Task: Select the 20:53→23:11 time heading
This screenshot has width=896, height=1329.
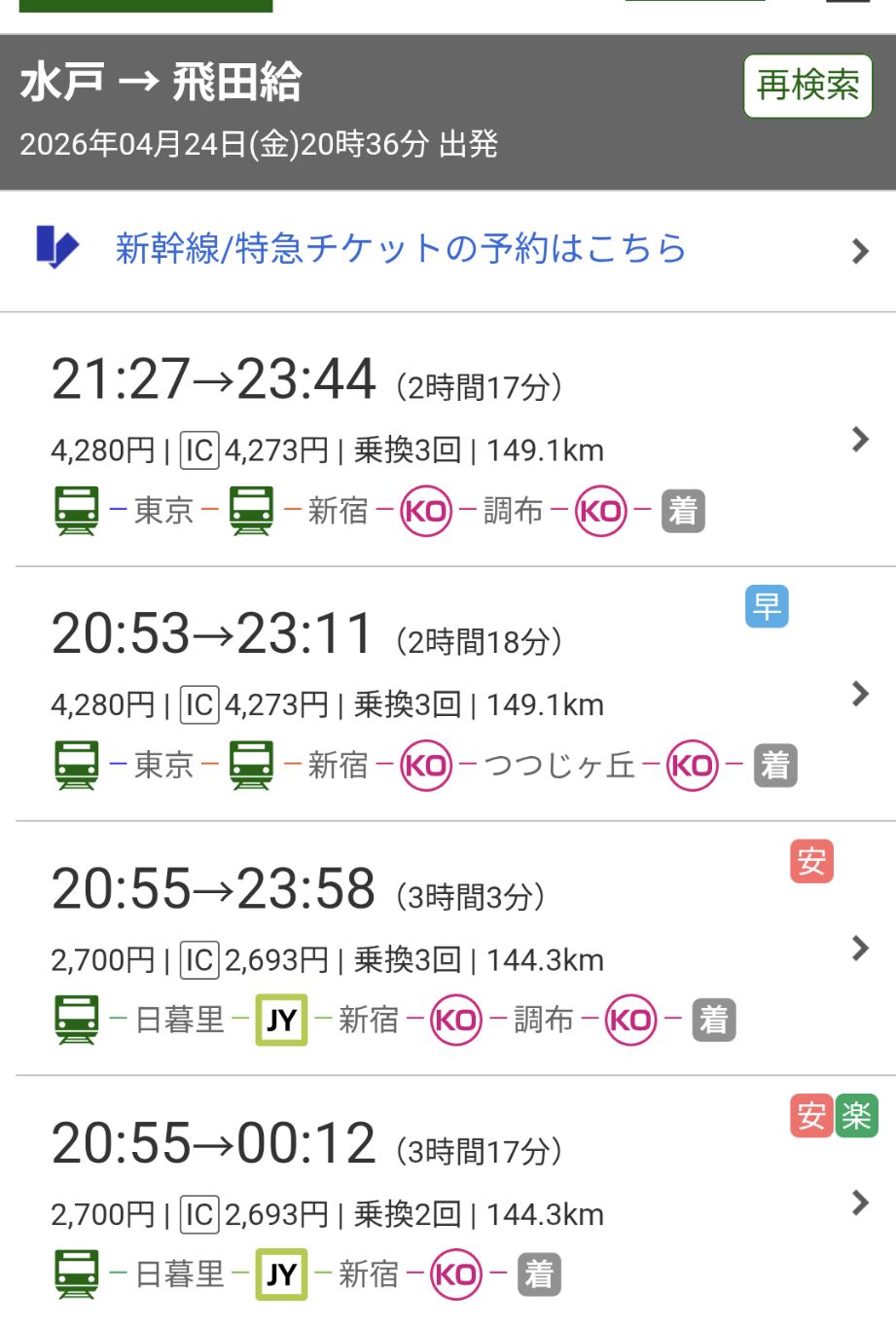Action: [x=212, y=634]
